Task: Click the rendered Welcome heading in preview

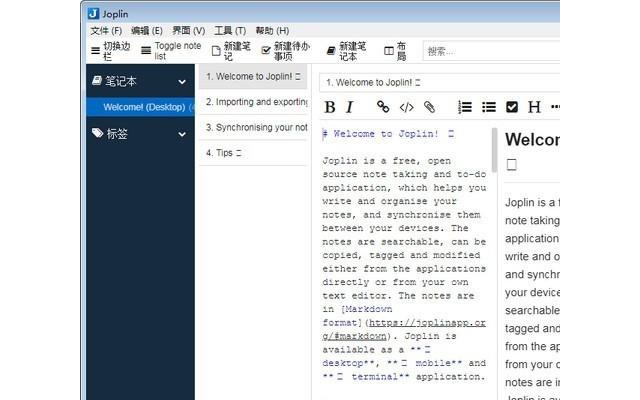Action: (532, 140)
